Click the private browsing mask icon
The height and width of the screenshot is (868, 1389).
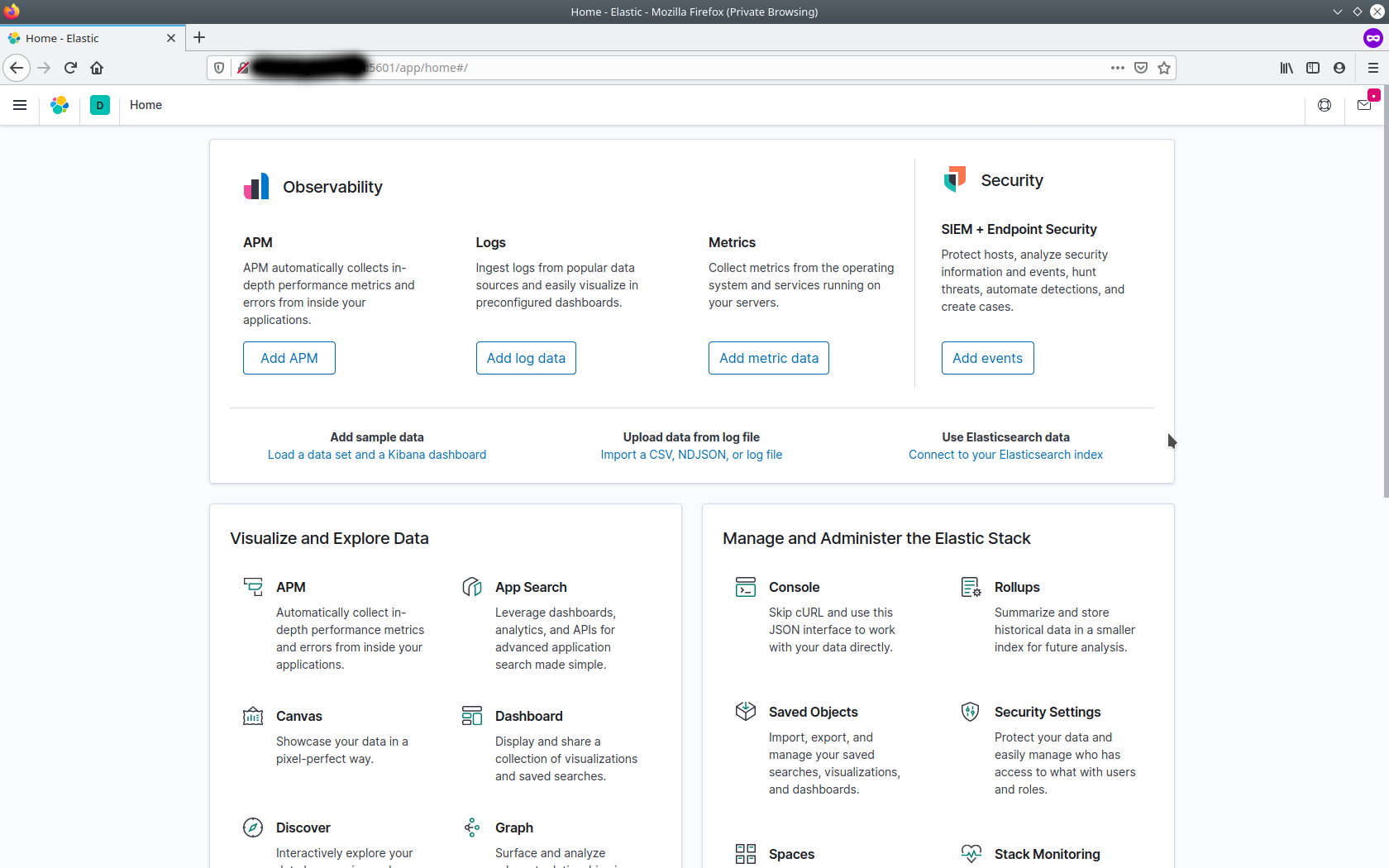pyautogui.click(x=1373, y=38)
